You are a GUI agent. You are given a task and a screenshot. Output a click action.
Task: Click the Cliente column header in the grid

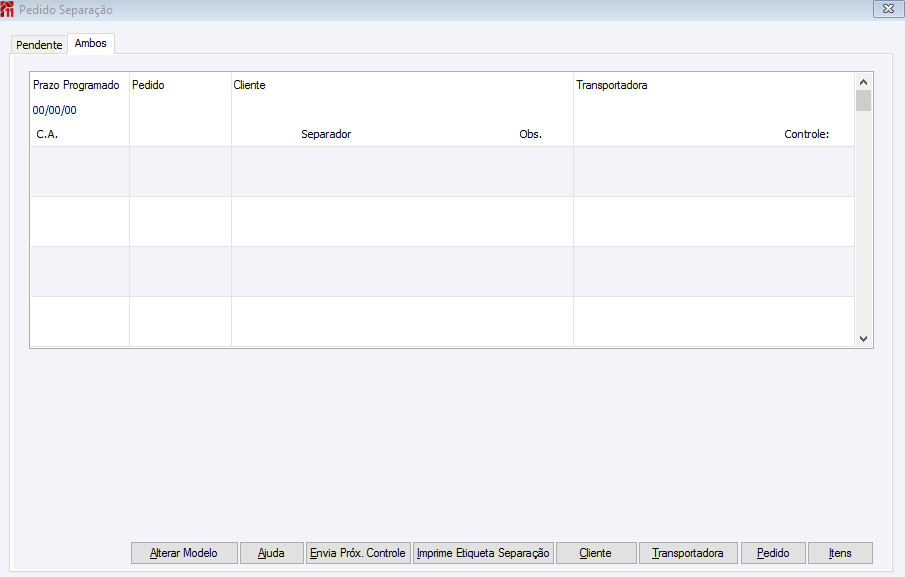(249, 85)
